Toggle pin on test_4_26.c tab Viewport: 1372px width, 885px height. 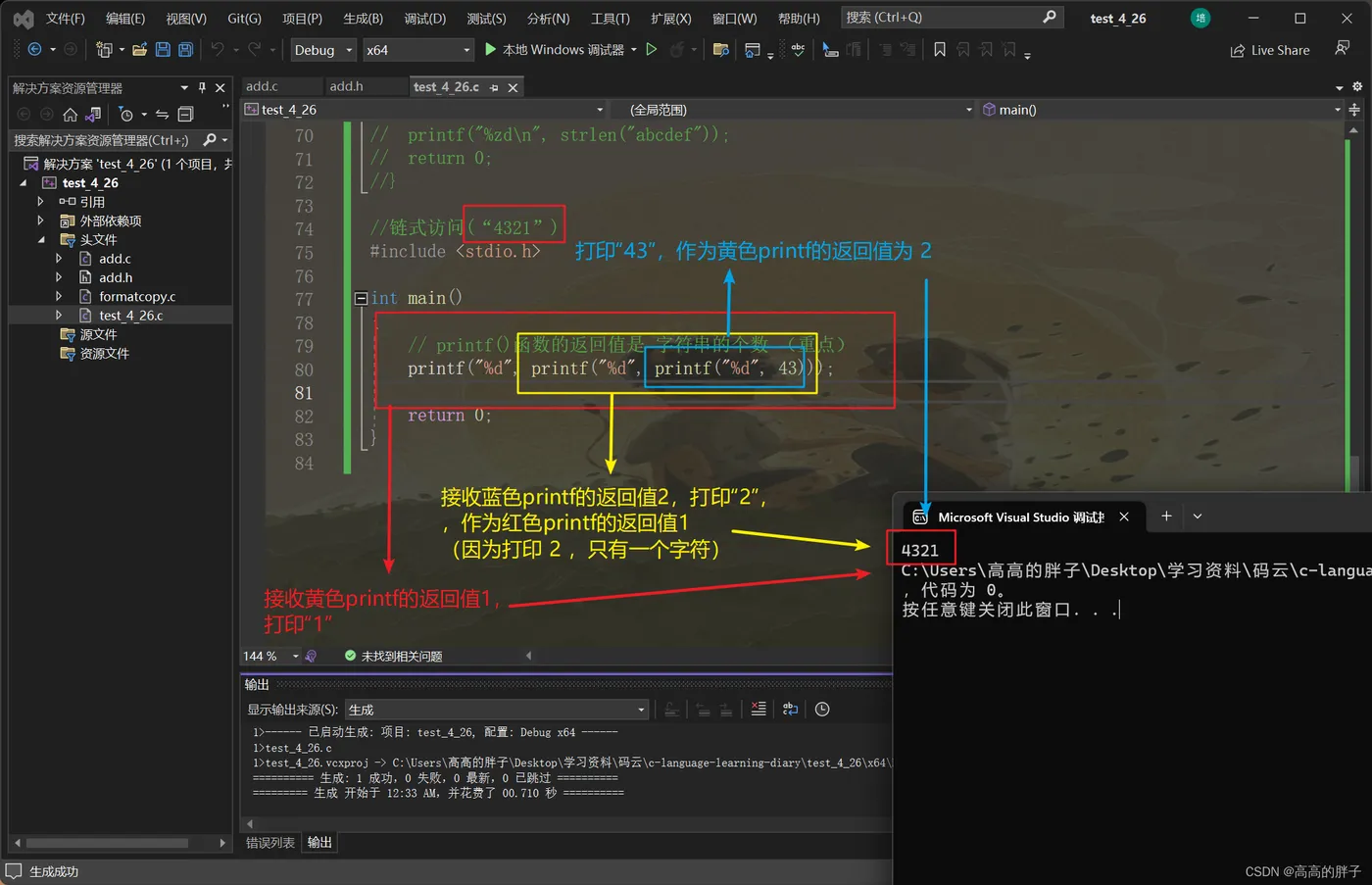pyautogui.click(x=494, y=87)
